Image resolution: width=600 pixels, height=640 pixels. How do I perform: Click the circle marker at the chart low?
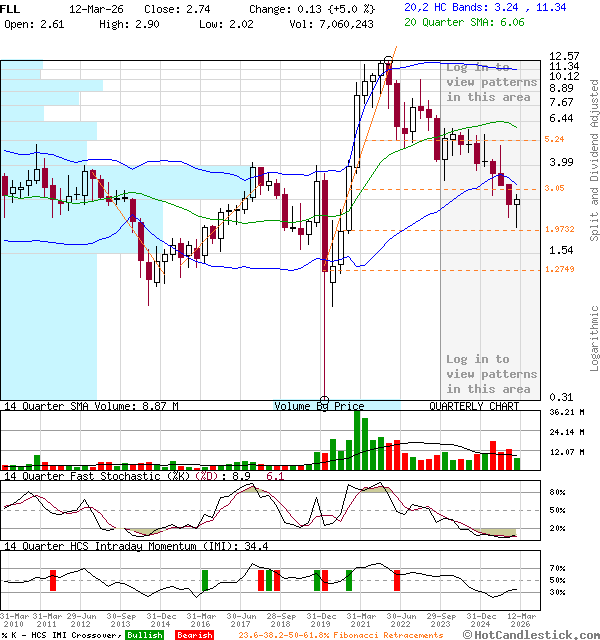324,398
